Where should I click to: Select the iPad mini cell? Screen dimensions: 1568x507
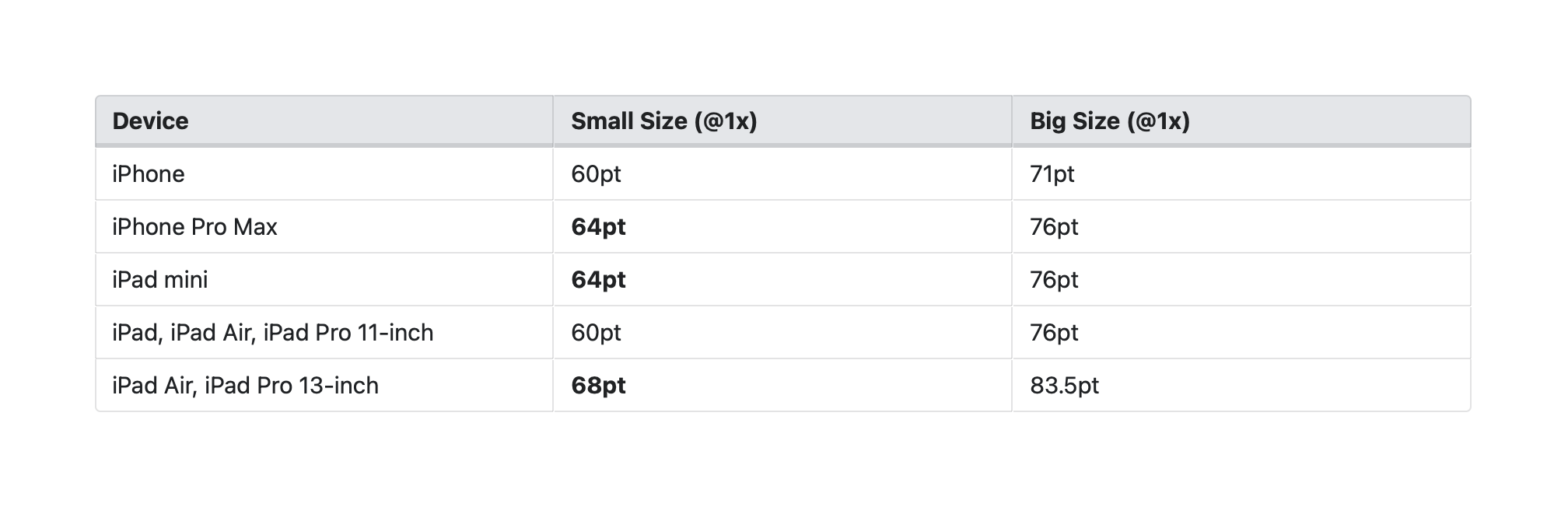[160, 280]
